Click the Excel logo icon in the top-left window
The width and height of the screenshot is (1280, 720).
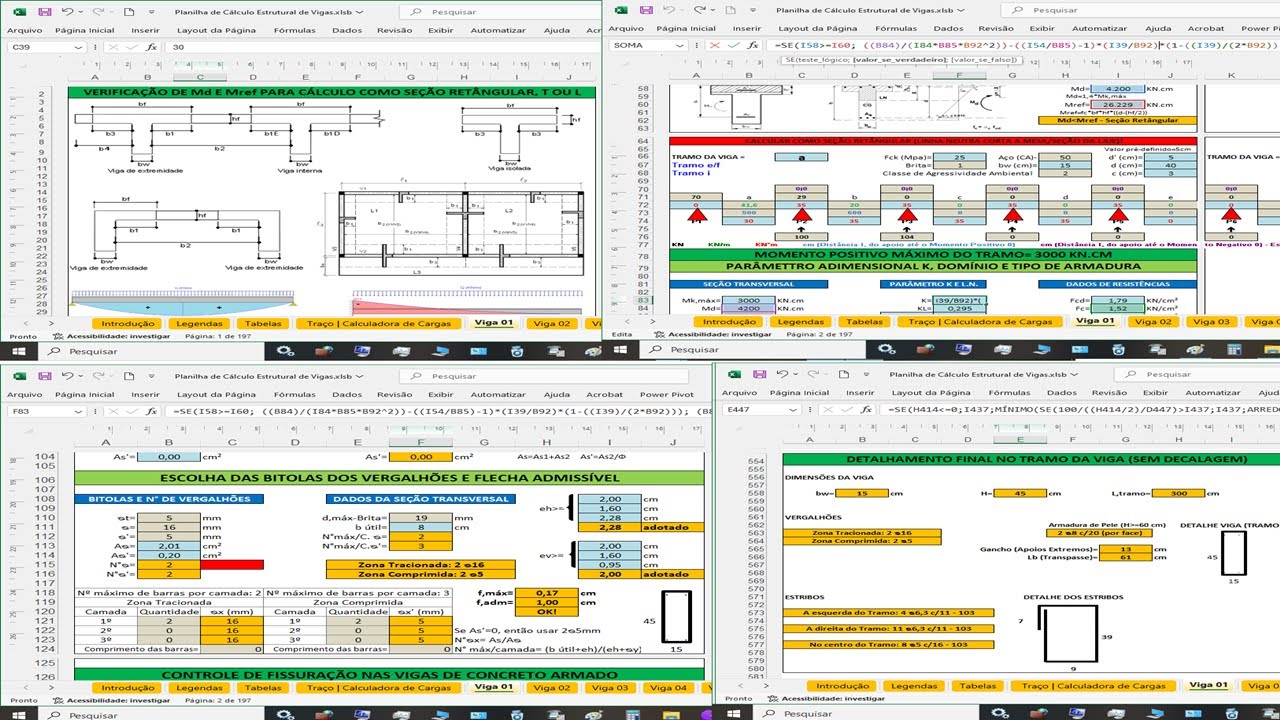pyautogui.click(x=20, y=13)
